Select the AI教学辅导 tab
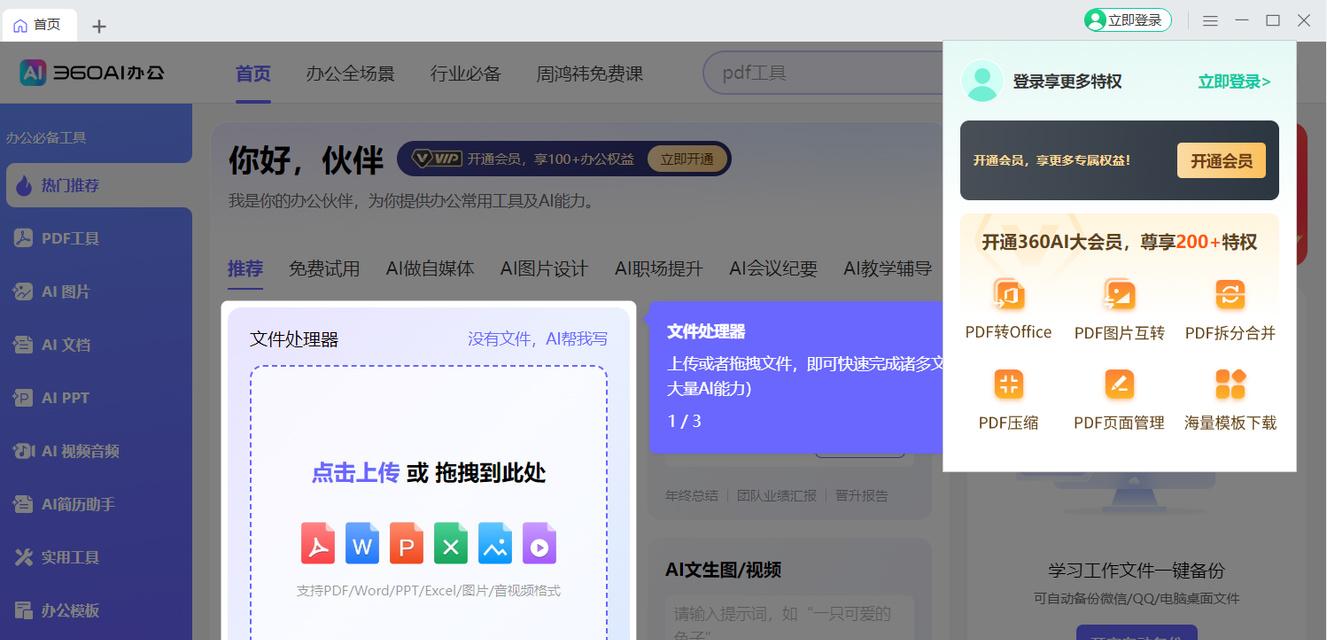 click(x=888, y=268)
